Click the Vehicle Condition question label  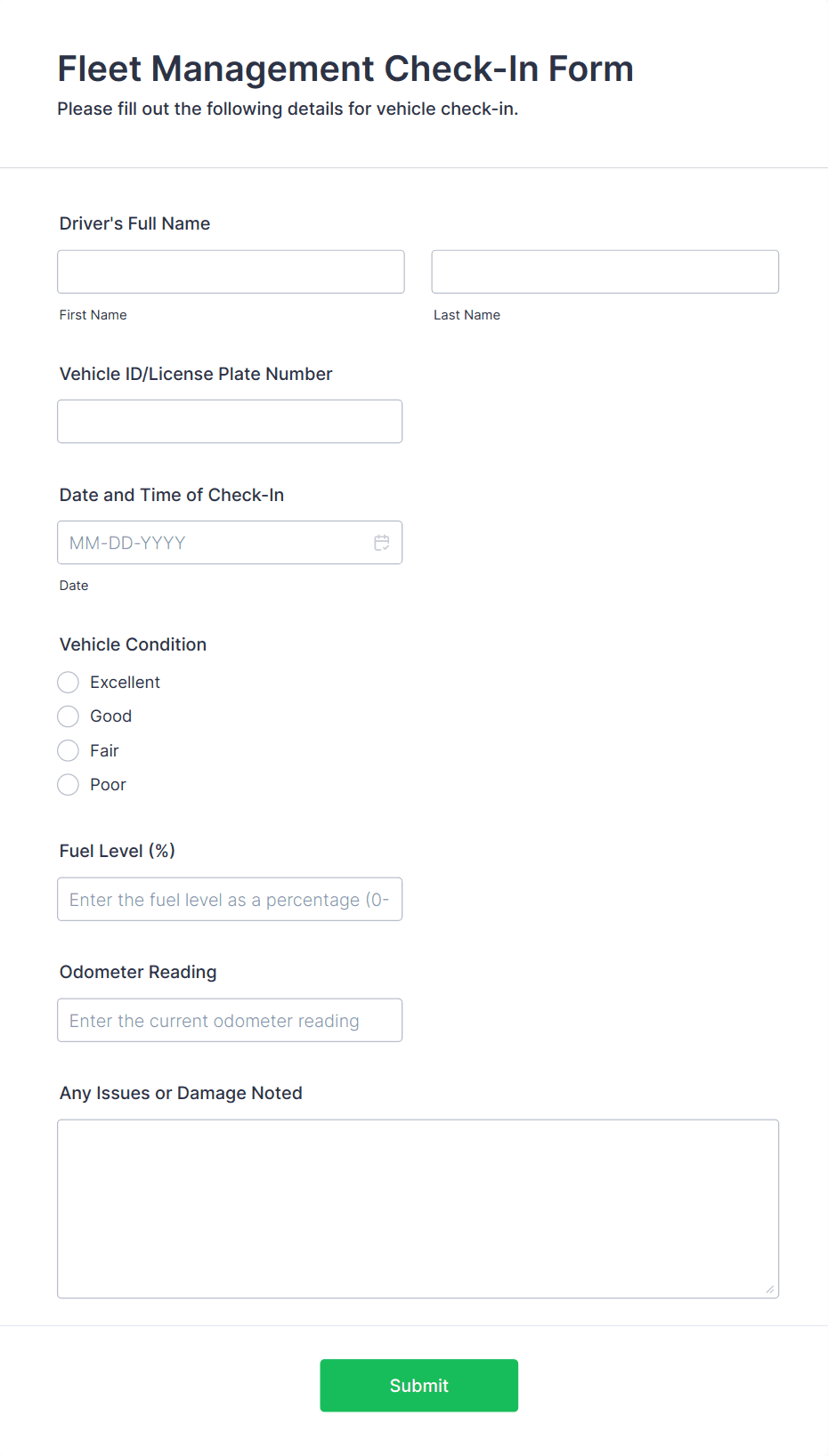click(134, 644)
